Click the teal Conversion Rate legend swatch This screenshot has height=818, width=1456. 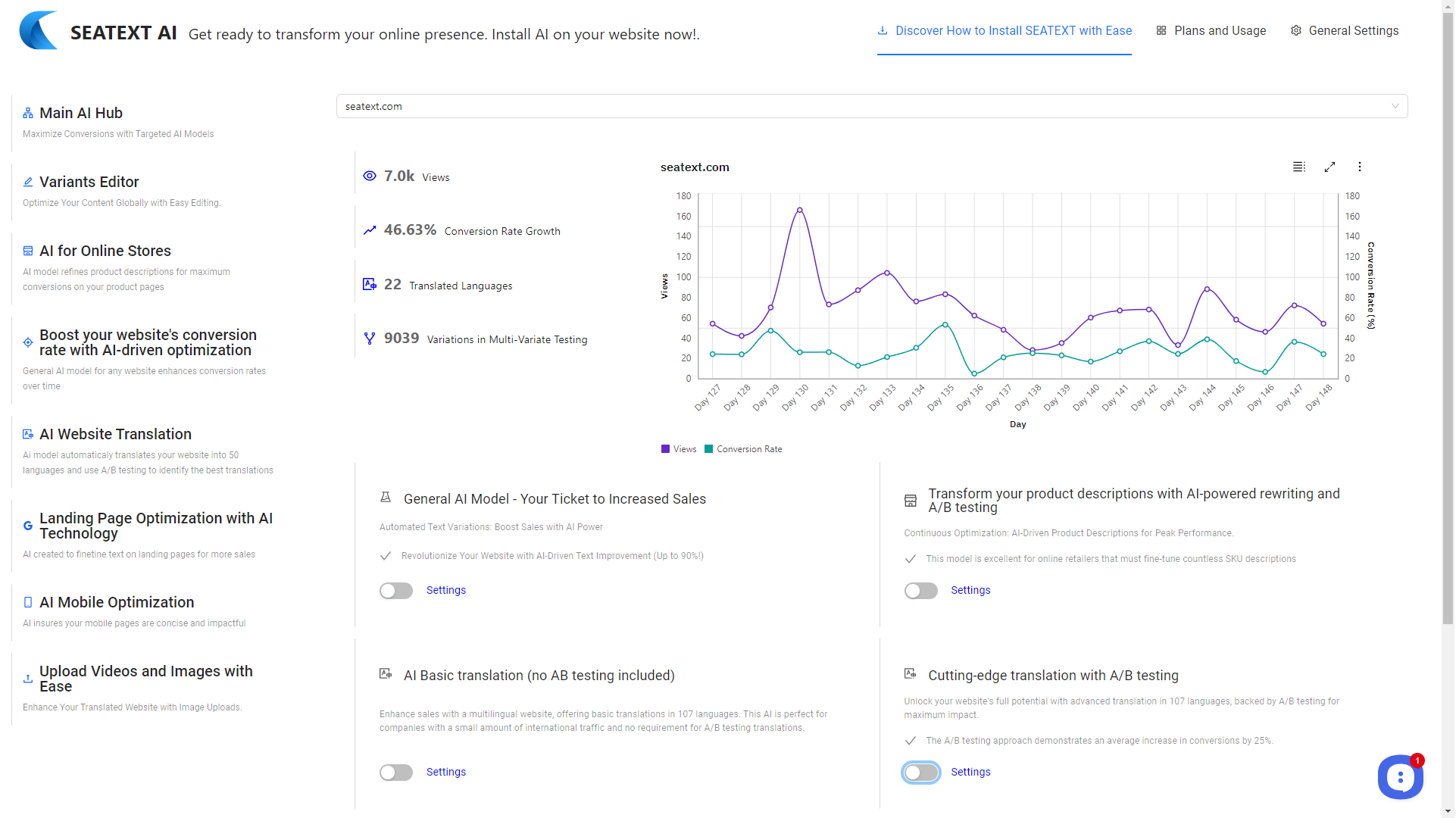coord(708,449)
